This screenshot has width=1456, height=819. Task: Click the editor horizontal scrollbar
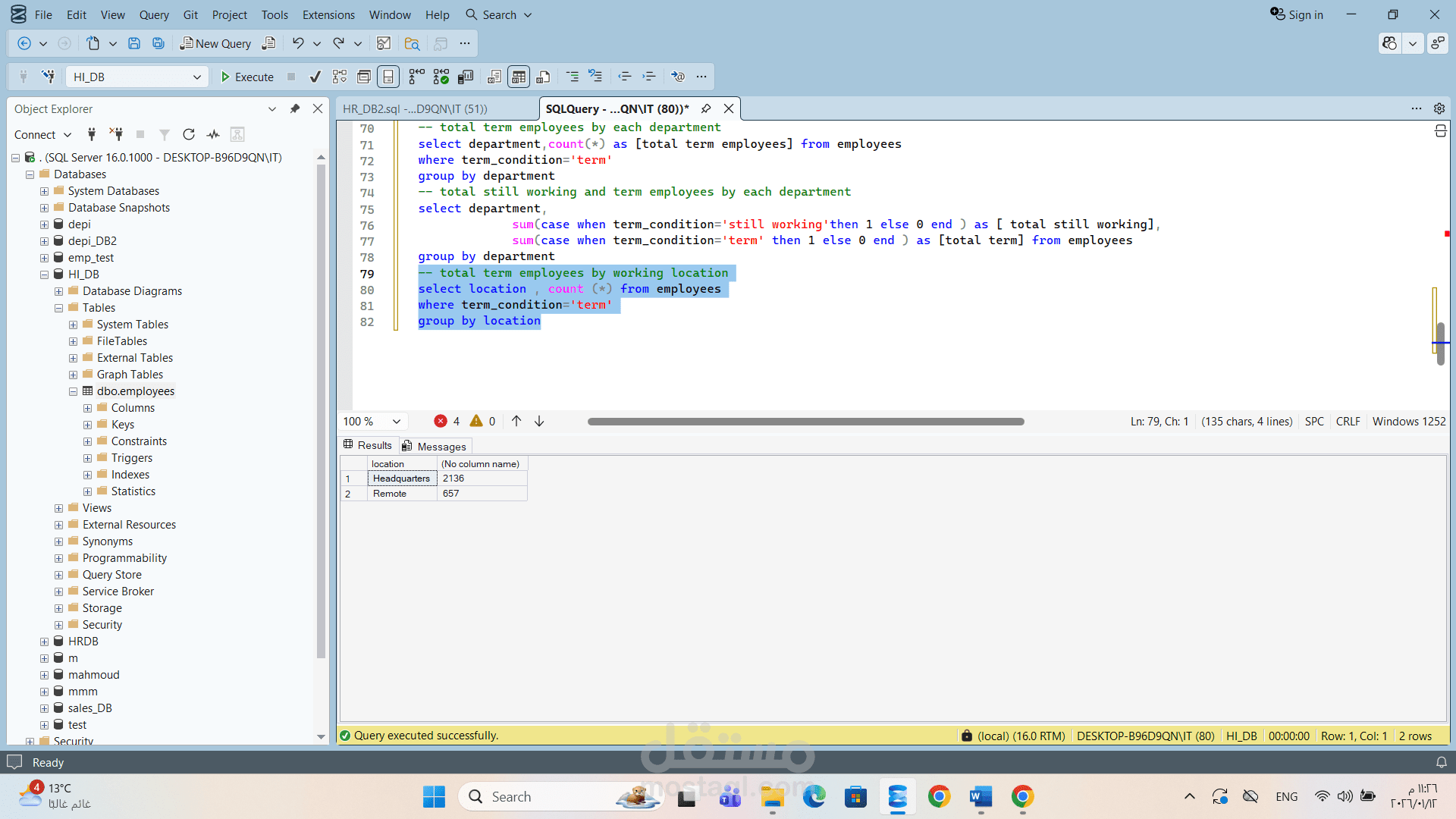click(x=805, y=421)
